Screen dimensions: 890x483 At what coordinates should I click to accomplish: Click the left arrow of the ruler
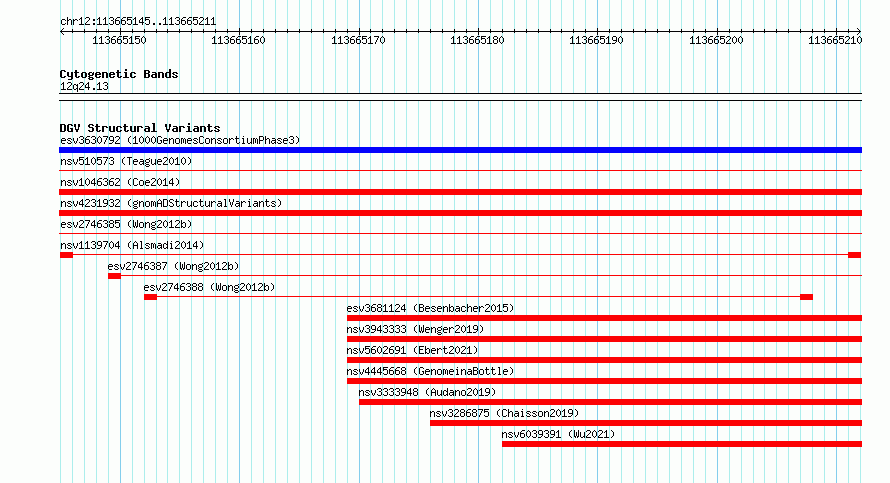(62, 32)
